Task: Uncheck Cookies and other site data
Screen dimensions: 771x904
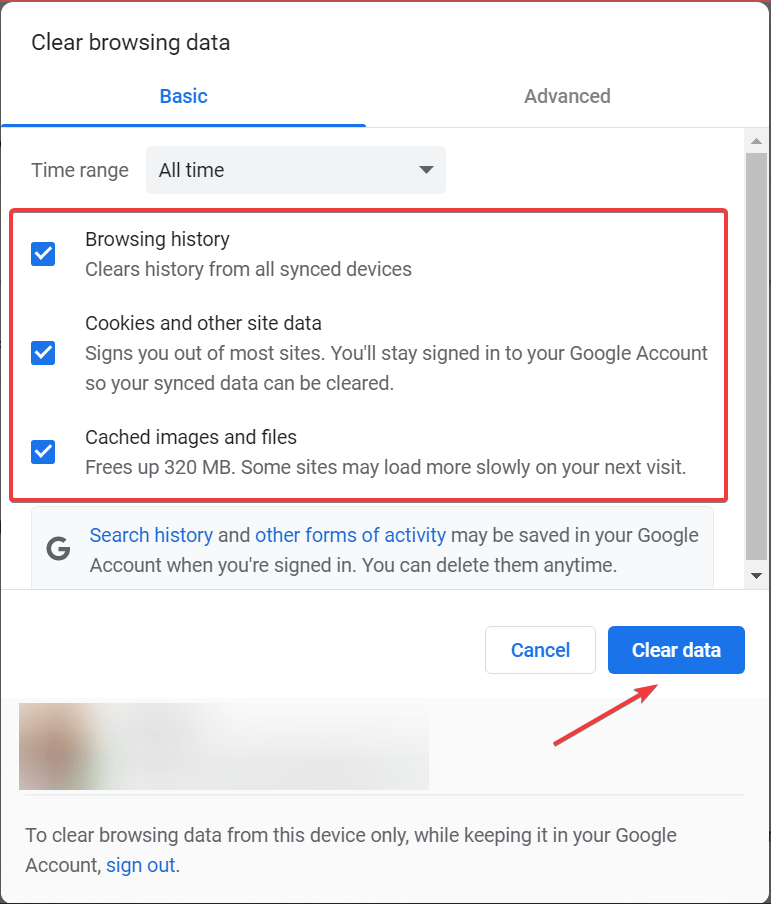Action: pos(43,353)
